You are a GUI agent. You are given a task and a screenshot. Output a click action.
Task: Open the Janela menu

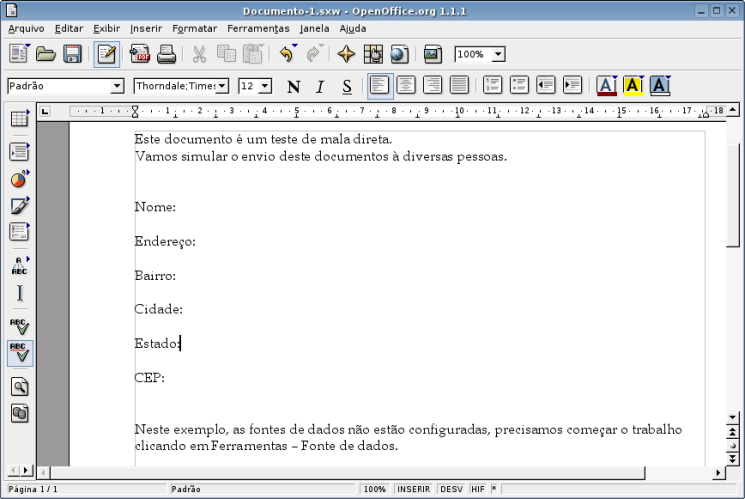[314, 29]
